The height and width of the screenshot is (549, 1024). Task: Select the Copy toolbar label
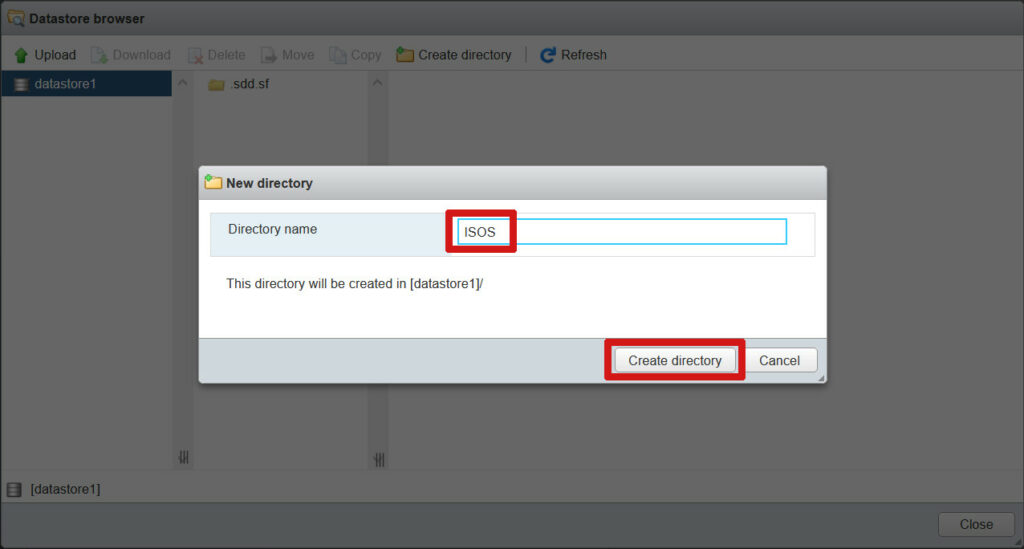[x=366, y=55]
